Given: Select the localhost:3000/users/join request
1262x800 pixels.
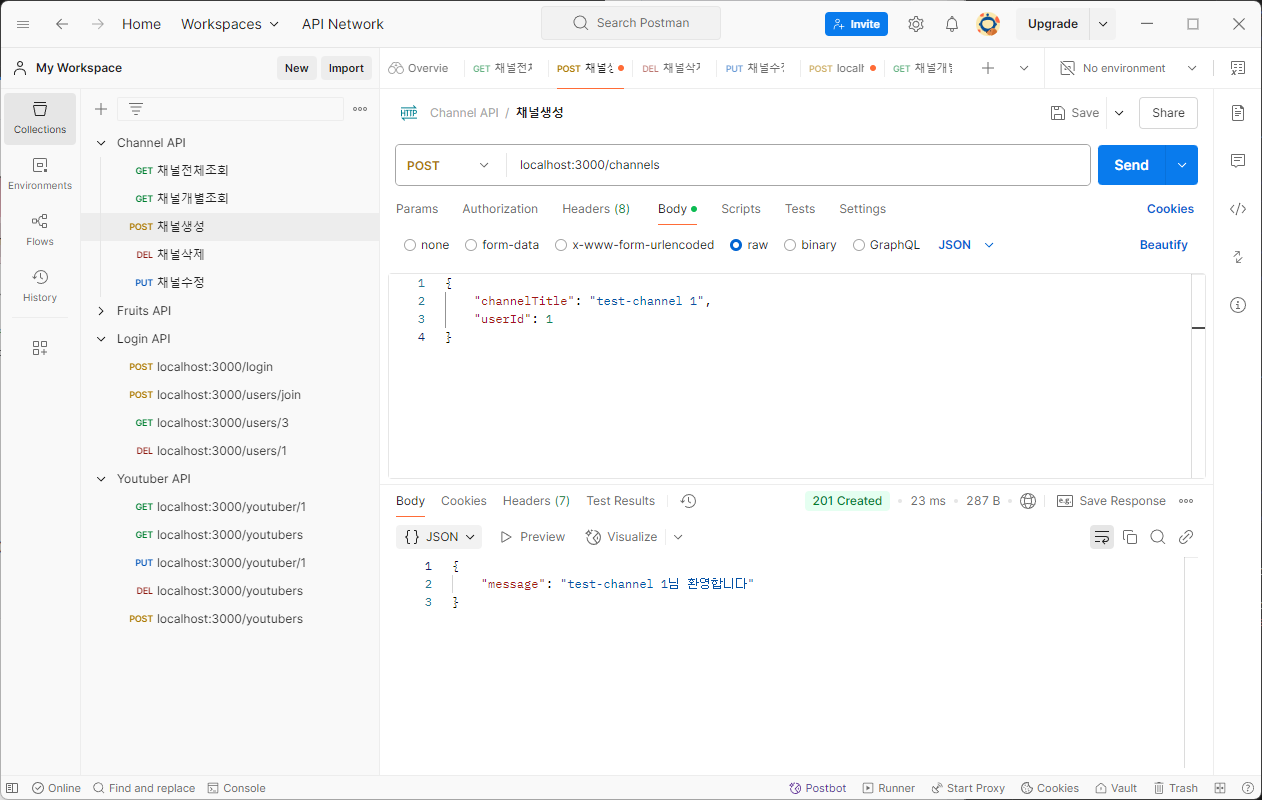Looking at the screenshot, I should [229, 395].
